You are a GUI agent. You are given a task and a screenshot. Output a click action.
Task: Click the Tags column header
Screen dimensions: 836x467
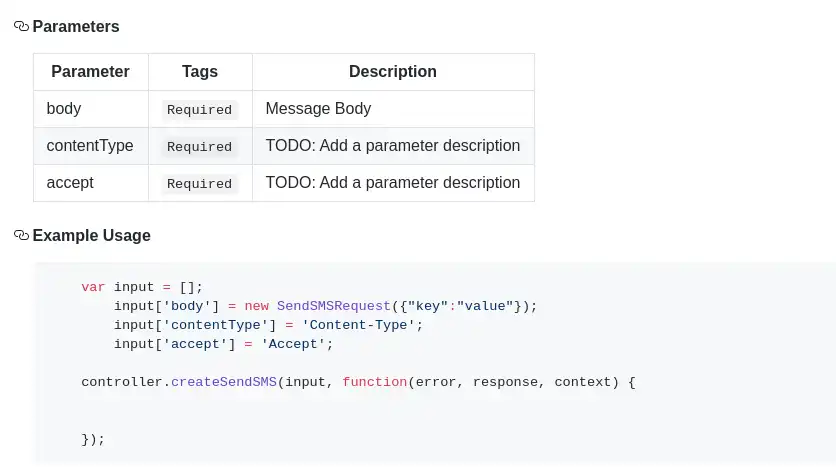coord(200,72)
